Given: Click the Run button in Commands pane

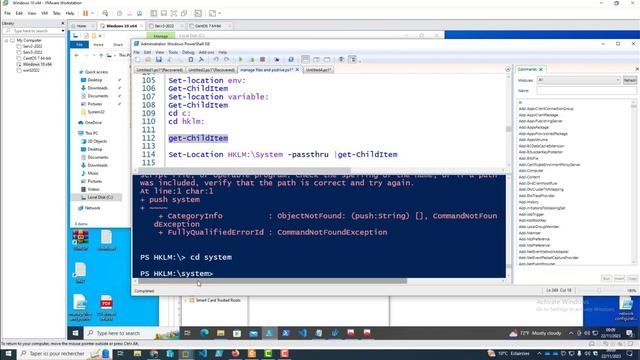Looking at the screenshot, I should click(607, 278).
